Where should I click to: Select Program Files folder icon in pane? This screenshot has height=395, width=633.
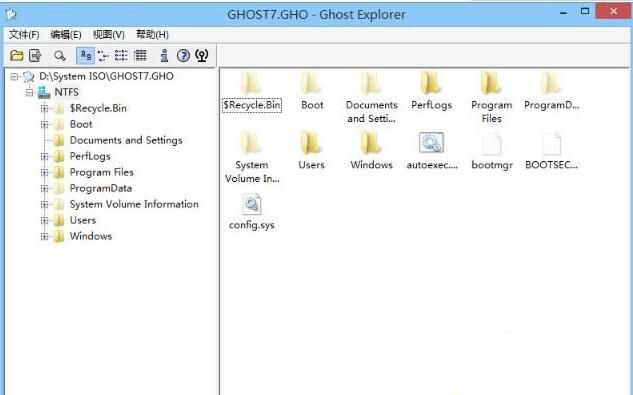point(491,84)
